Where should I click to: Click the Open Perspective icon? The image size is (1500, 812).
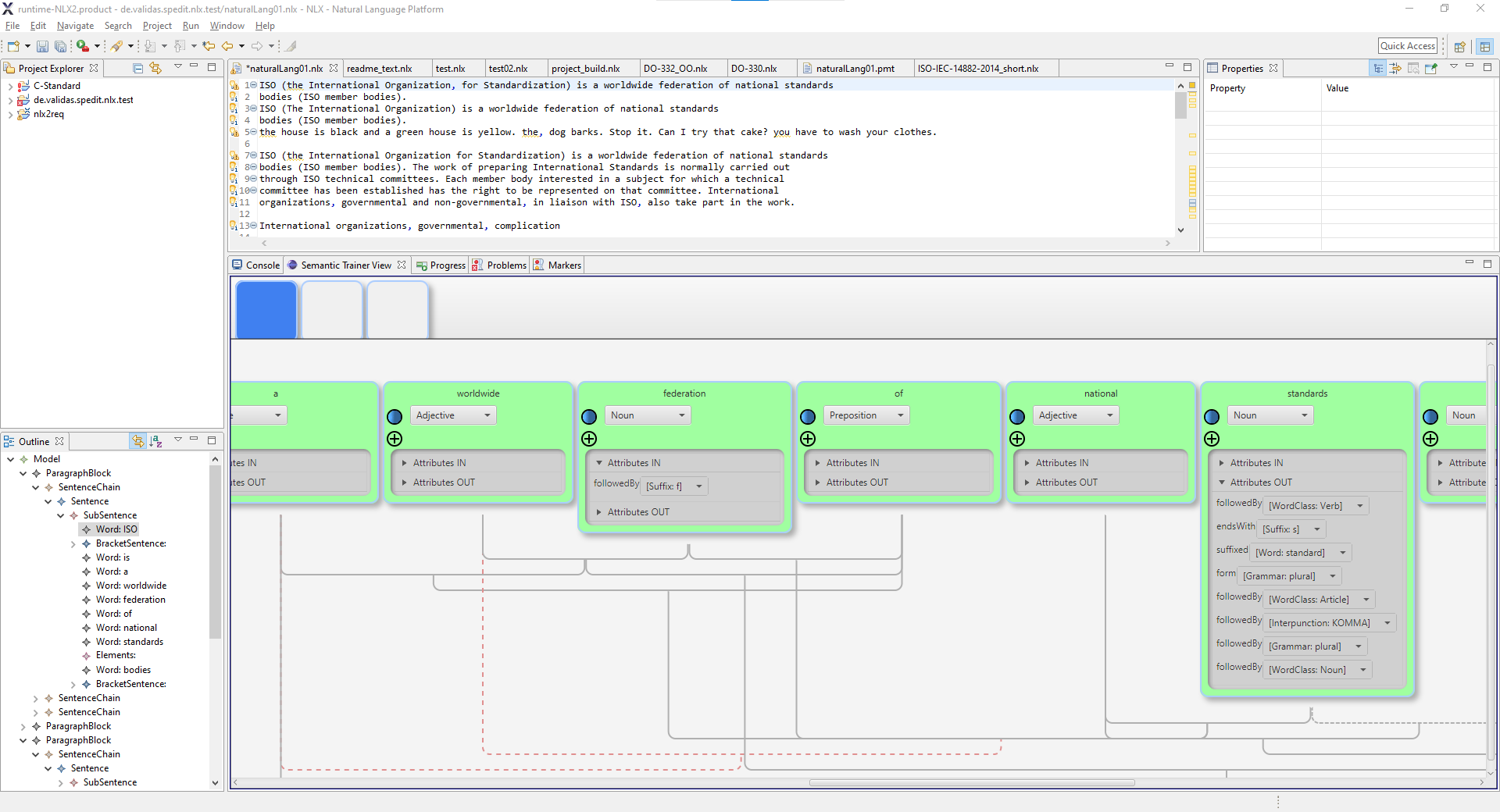click(x=1459, y=47)
